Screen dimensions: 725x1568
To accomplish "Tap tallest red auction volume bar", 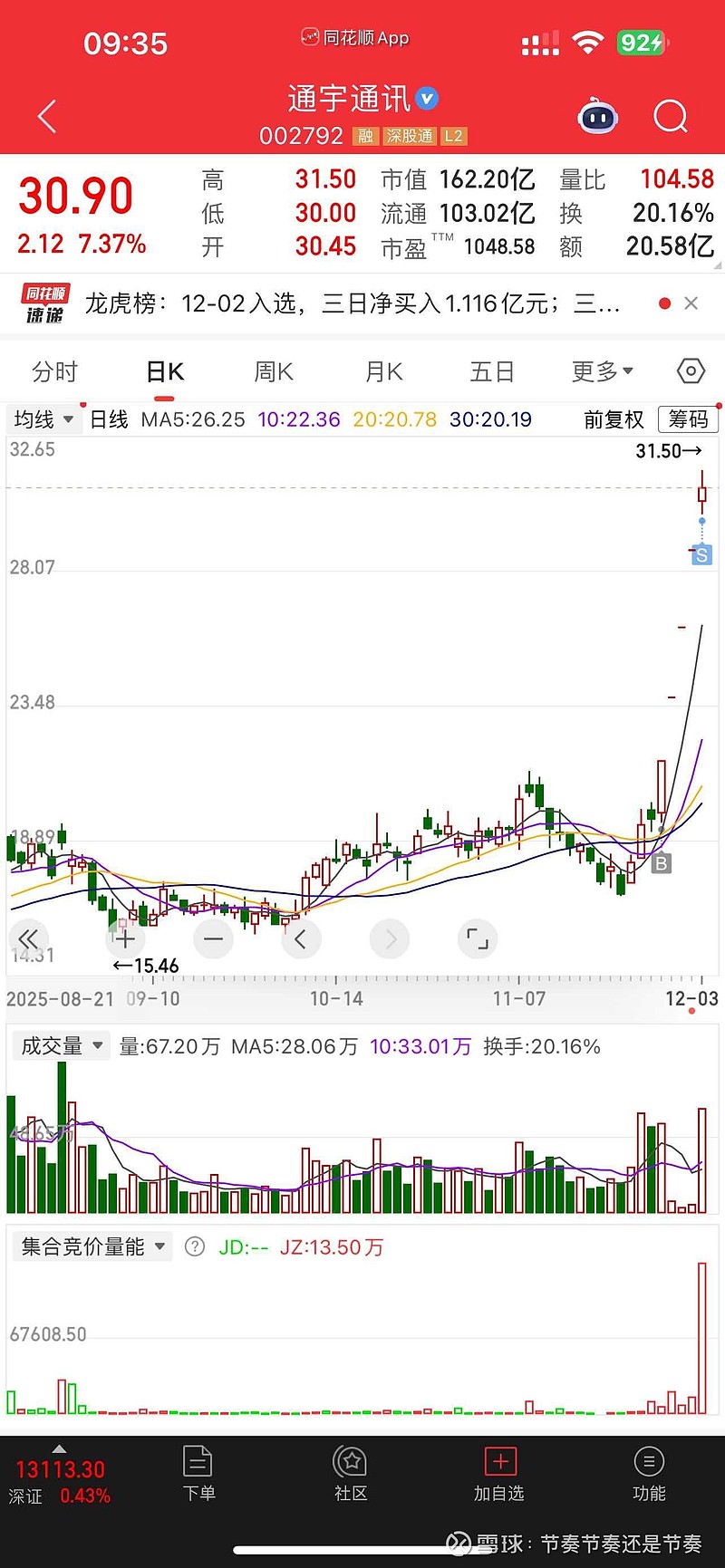I will point(701,1338).
